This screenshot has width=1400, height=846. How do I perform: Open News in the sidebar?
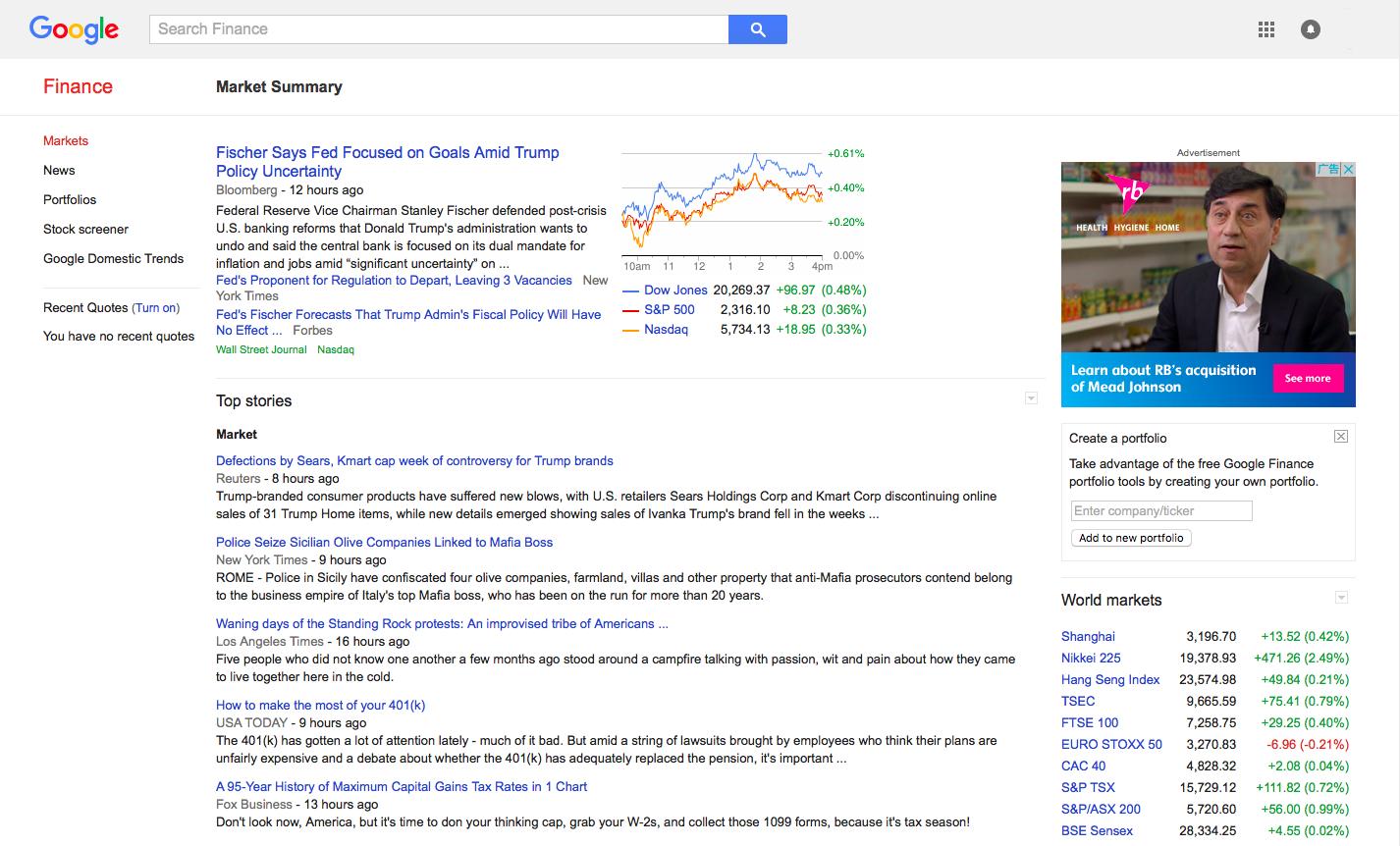[59, 170]
